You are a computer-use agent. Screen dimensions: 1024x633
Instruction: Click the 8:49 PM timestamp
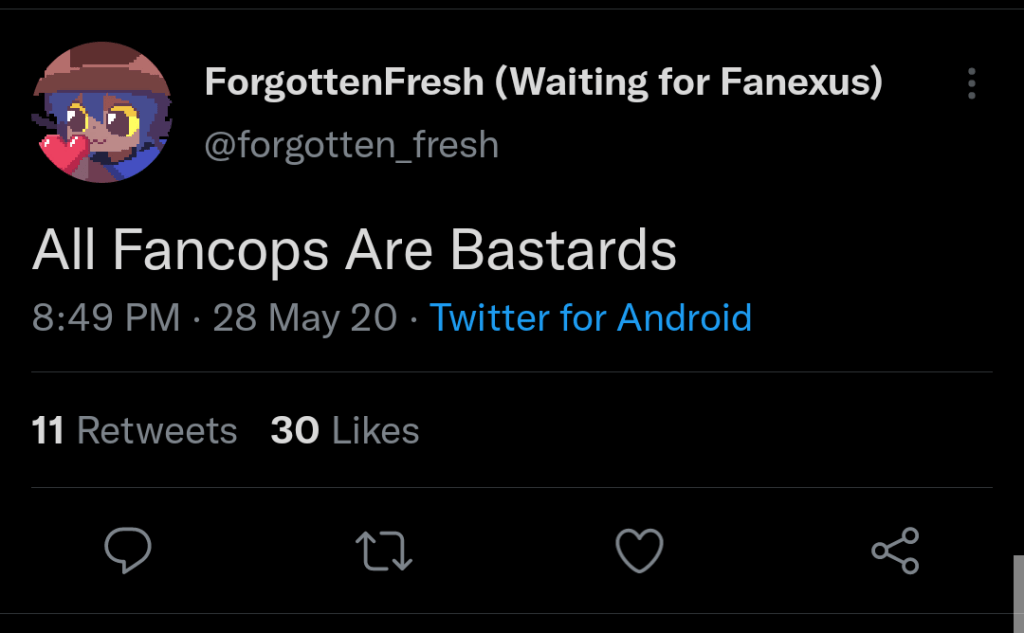coord(106,318)
